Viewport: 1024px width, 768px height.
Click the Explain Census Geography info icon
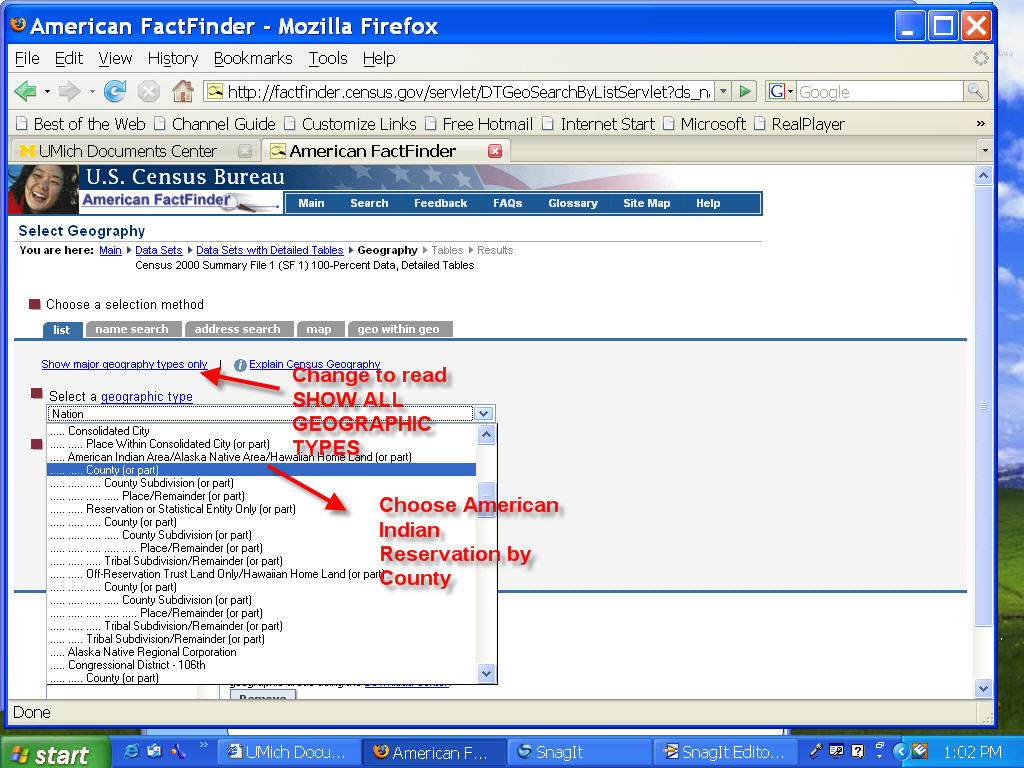pyautogui.click(x=240, y=365)
